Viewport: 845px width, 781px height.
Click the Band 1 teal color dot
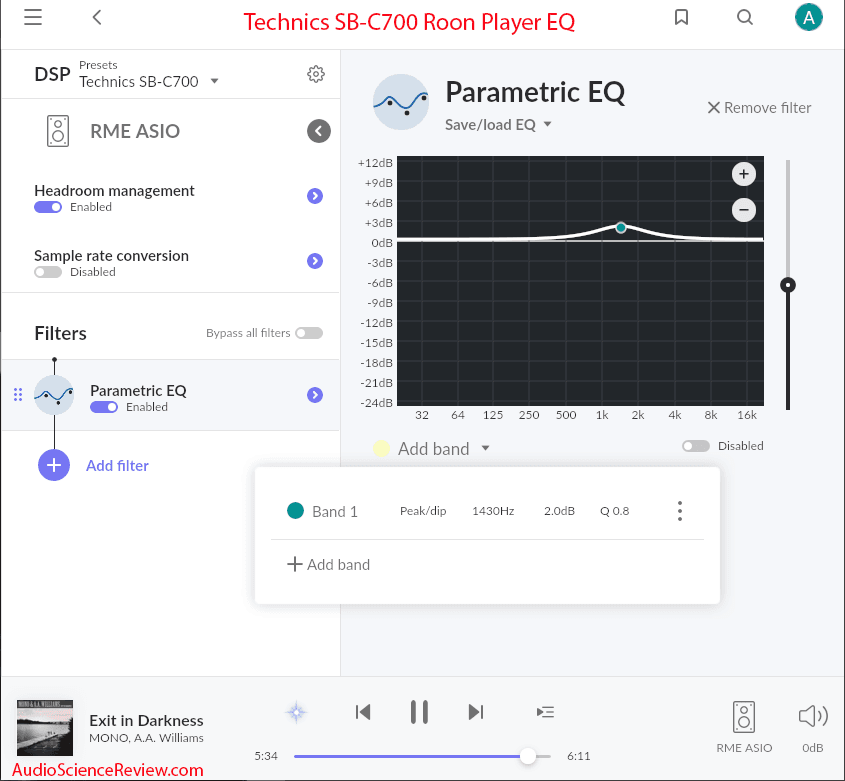(295, 510)
